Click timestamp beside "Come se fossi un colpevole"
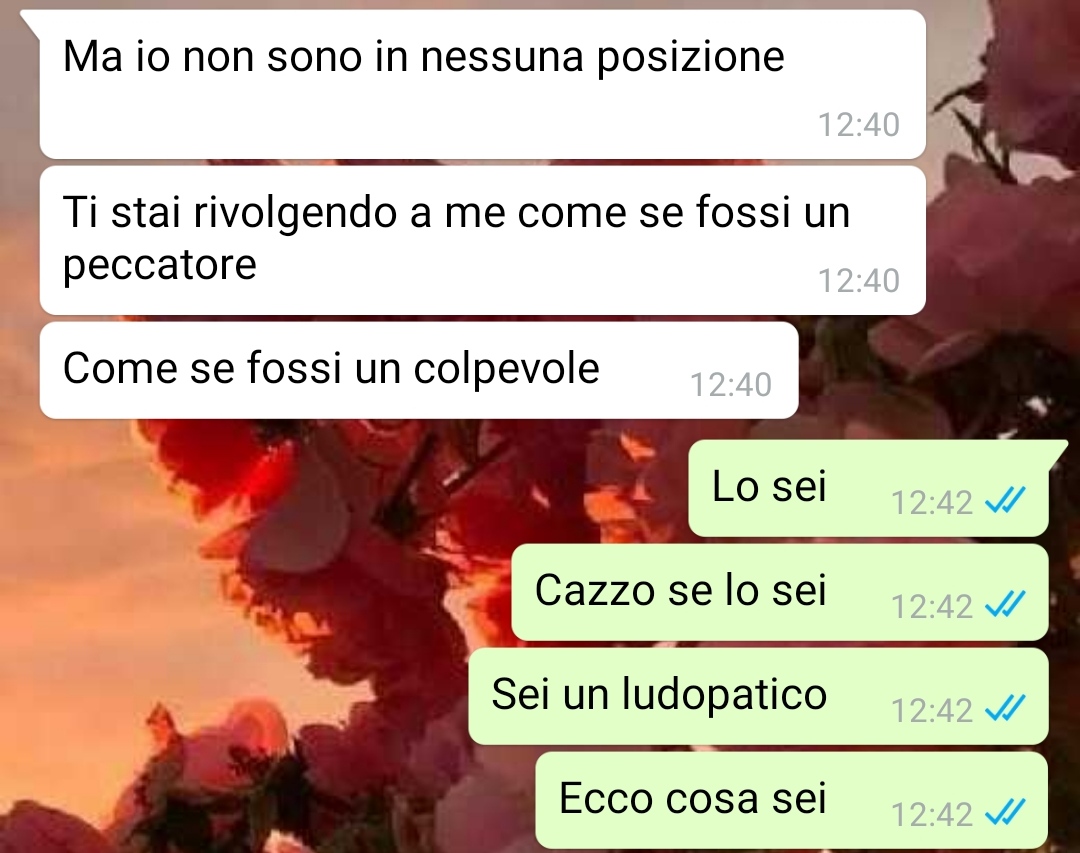 tap(731, 385)
